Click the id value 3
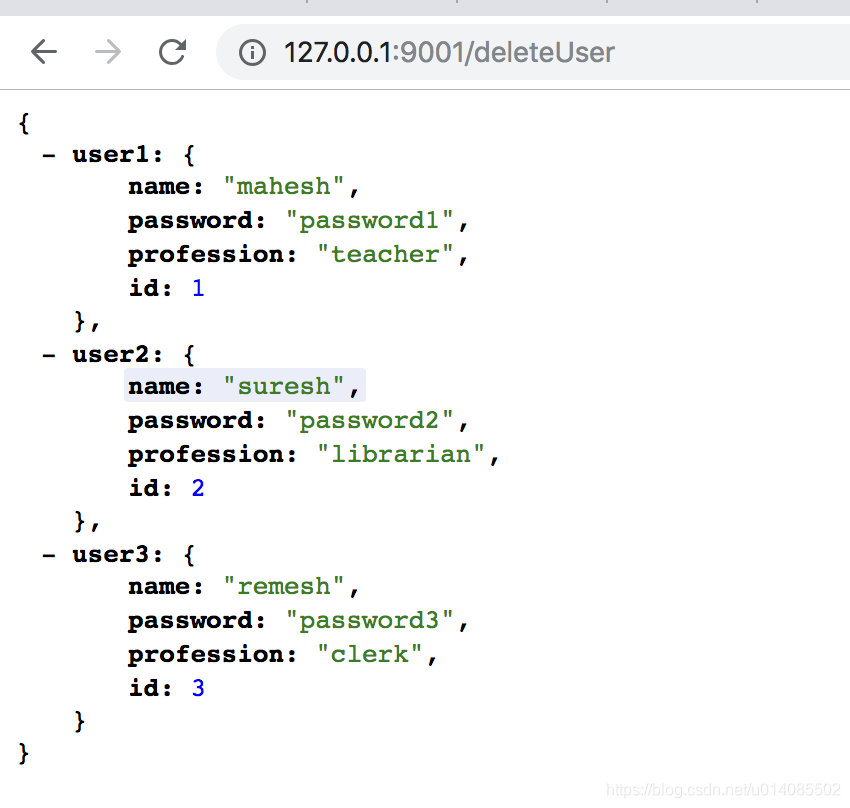The width and height of the screenshot is (850, 808). (x=198, y=688)
